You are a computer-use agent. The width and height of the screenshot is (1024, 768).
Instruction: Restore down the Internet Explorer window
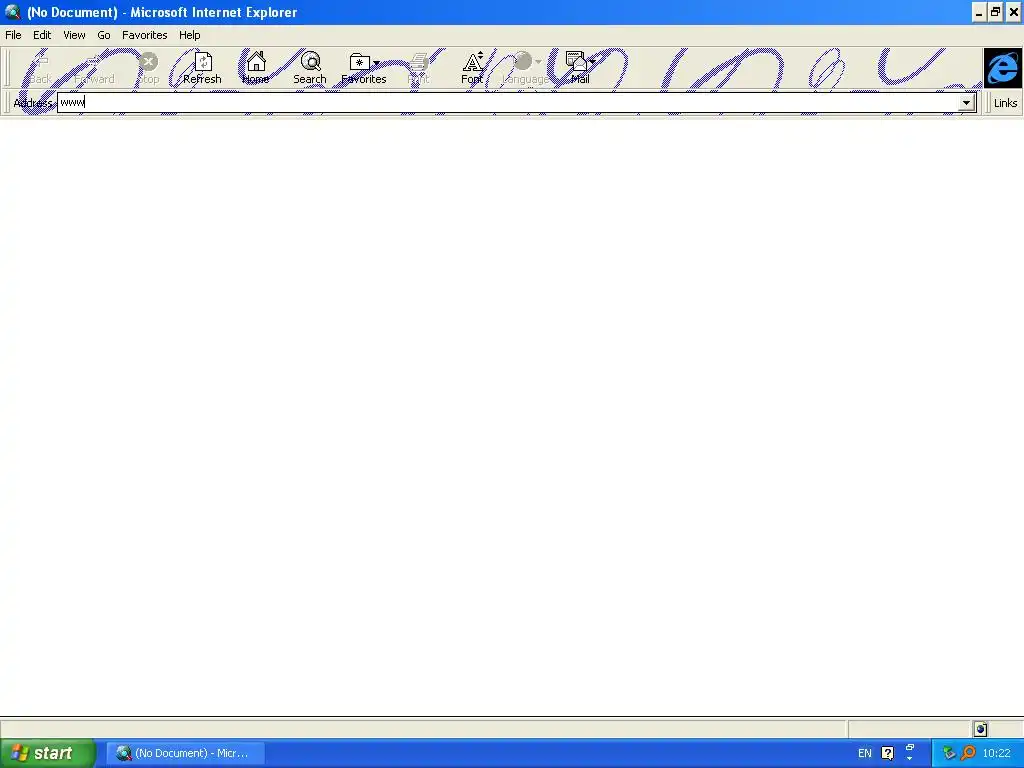(x=995, y=12)
